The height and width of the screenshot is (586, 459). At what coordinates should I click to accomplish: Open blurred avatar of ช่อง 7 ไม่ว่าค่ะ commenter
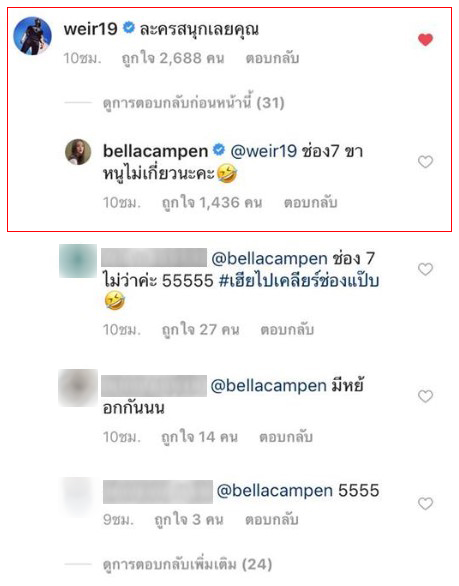[78, 261]
